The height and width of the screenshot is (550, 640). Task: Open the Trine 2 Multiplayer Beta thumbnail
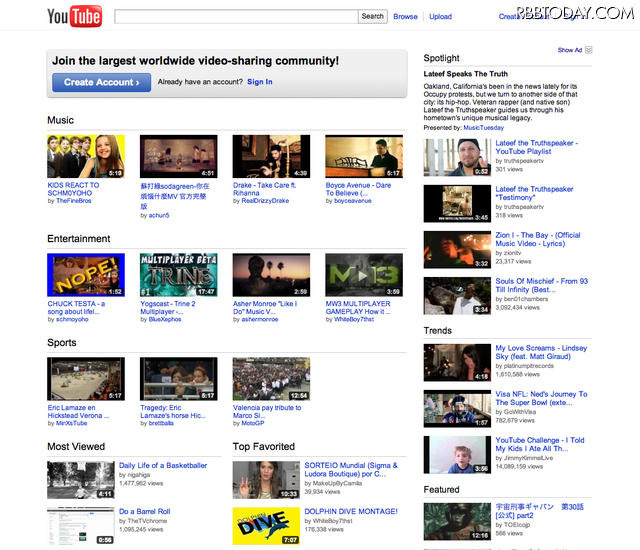point(178,275)
